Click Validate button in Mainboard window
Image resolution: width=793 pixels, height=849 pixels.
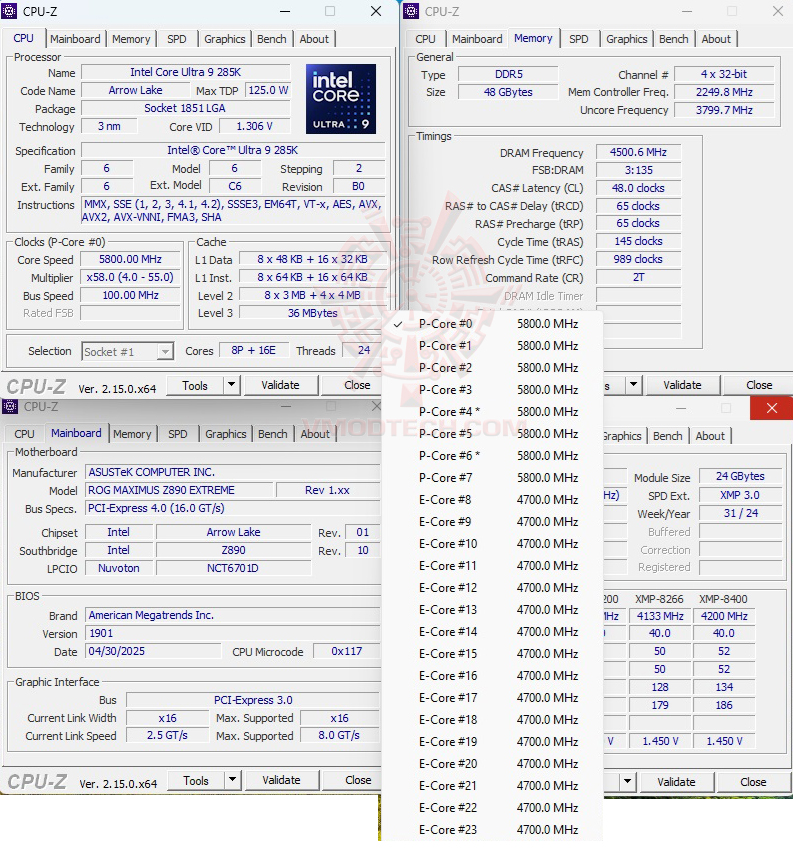(281, 780)
